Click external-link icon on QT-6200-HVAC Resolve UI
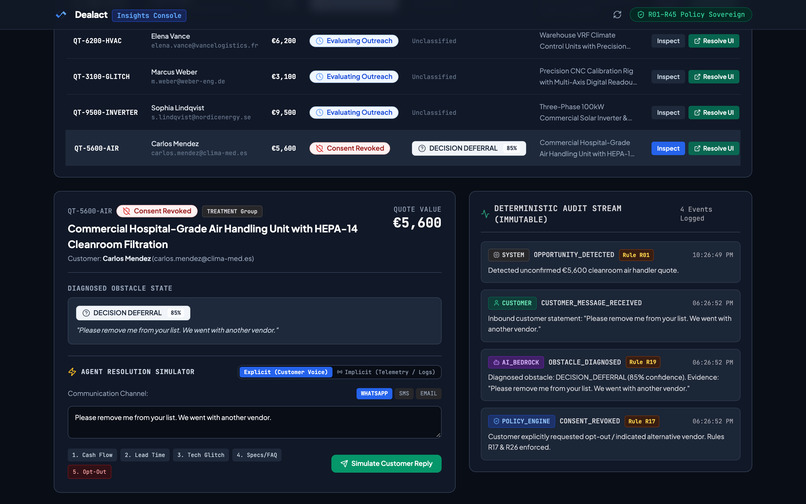Screen dimensions: 806x504 coord(697,41)
